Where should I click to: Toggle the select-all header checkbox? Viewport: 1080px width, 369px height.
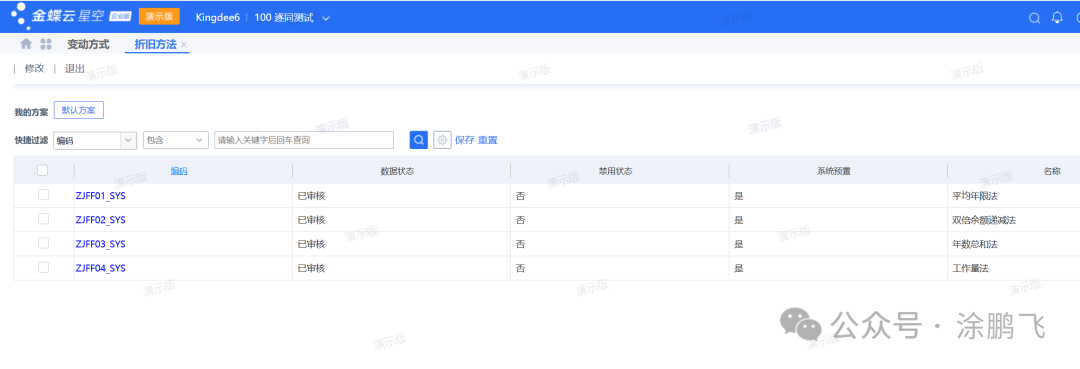43,170
